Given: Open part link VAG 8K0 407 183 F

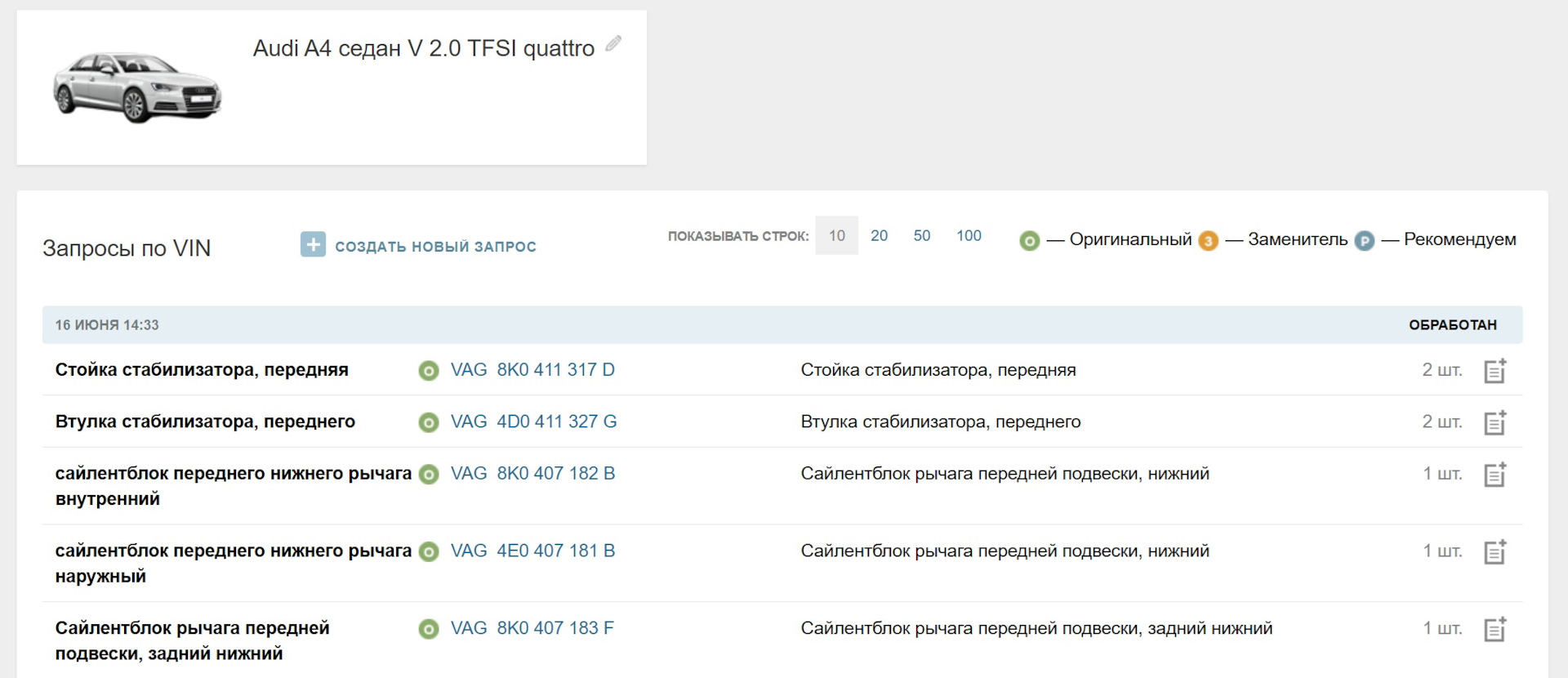Looking at the screenshot, I should (x=532, y=628).
